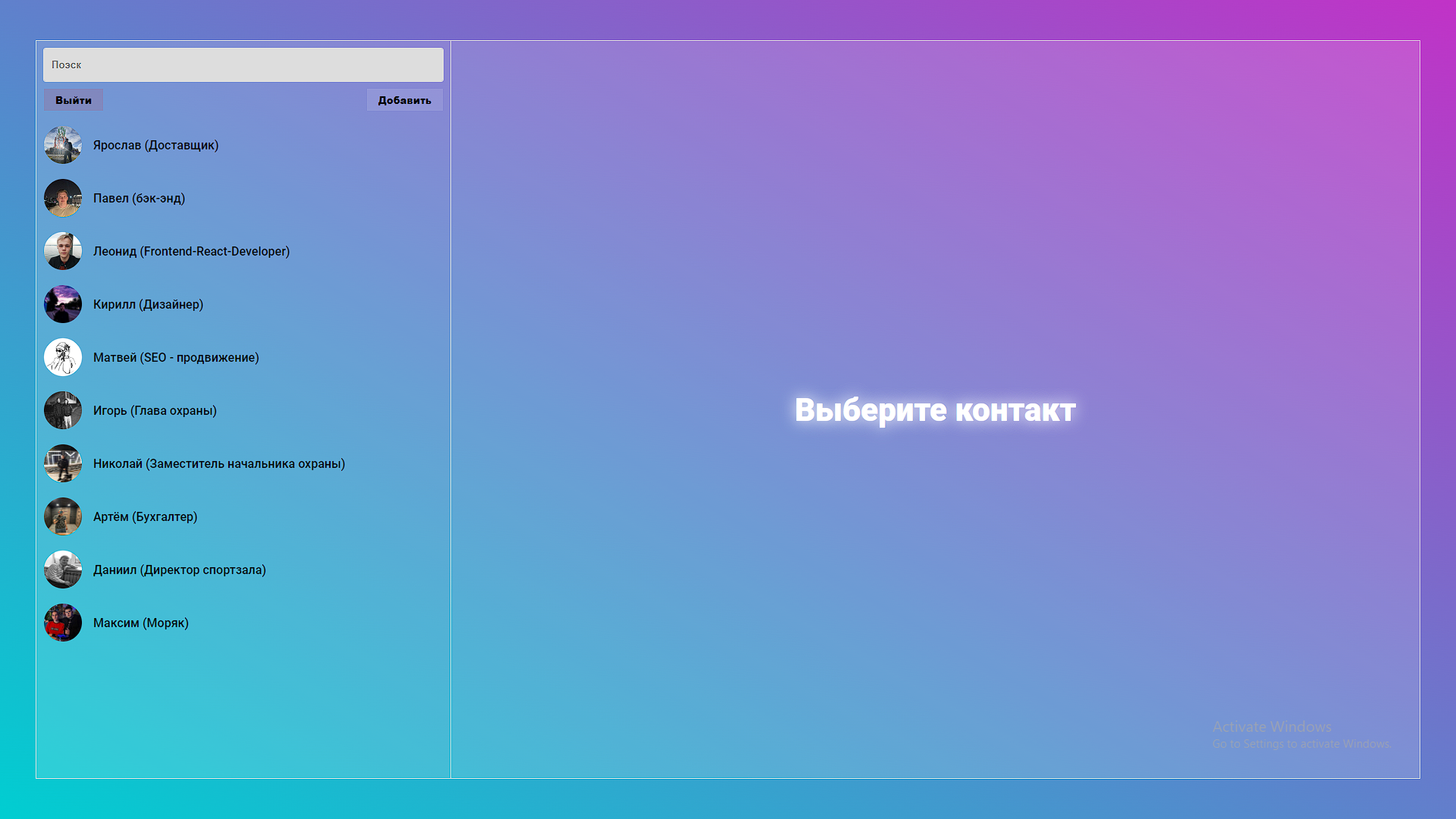Open chat with Матвей (SEO - продвижение)
The image size is (1456, 819).
[x=177, y=357]
